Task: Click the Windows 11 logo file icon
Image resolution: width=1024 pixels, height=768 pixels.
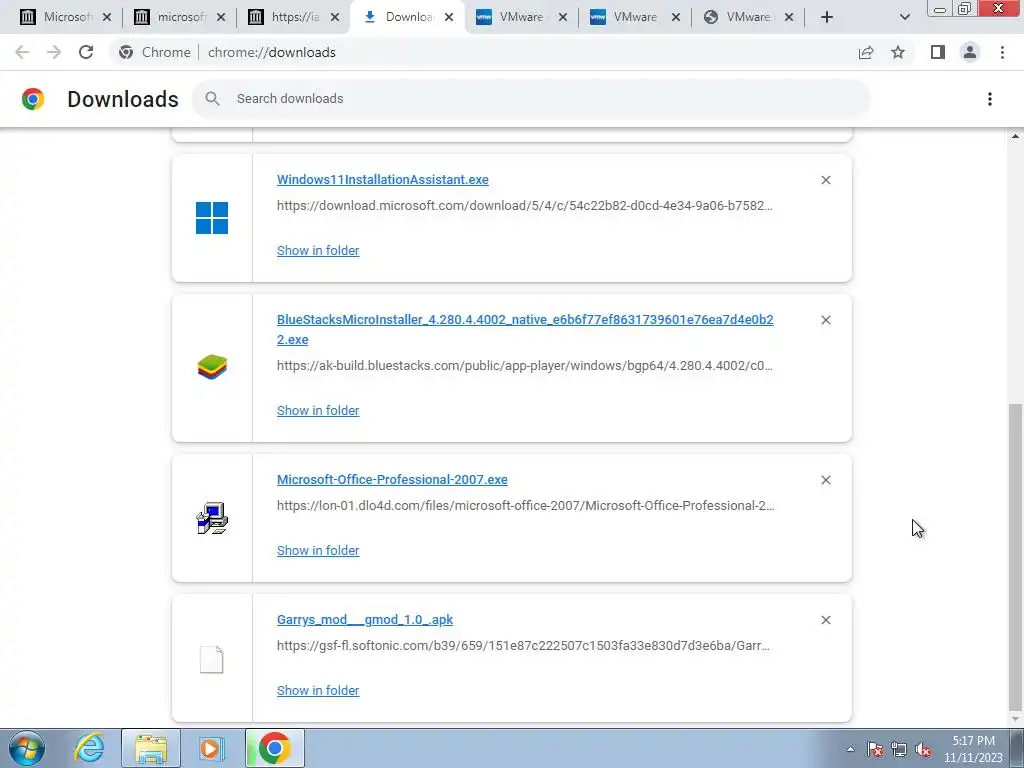Action: [212, 217]
